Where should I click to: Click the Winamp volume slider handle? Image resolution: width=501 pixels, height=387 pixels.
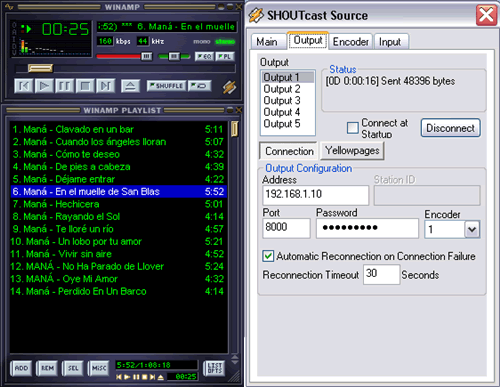147,56
